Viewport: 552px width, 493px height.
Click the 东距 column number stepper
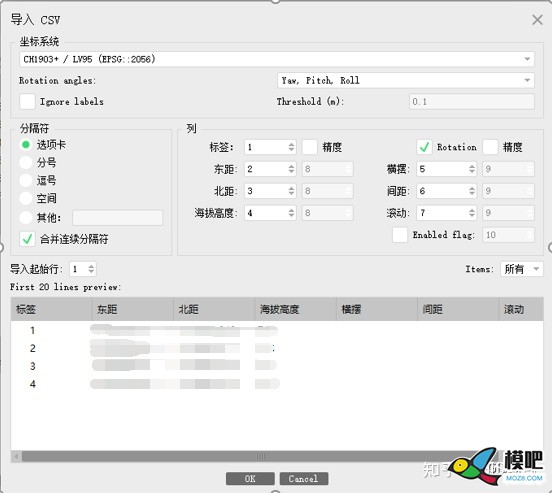pos(270,169)
